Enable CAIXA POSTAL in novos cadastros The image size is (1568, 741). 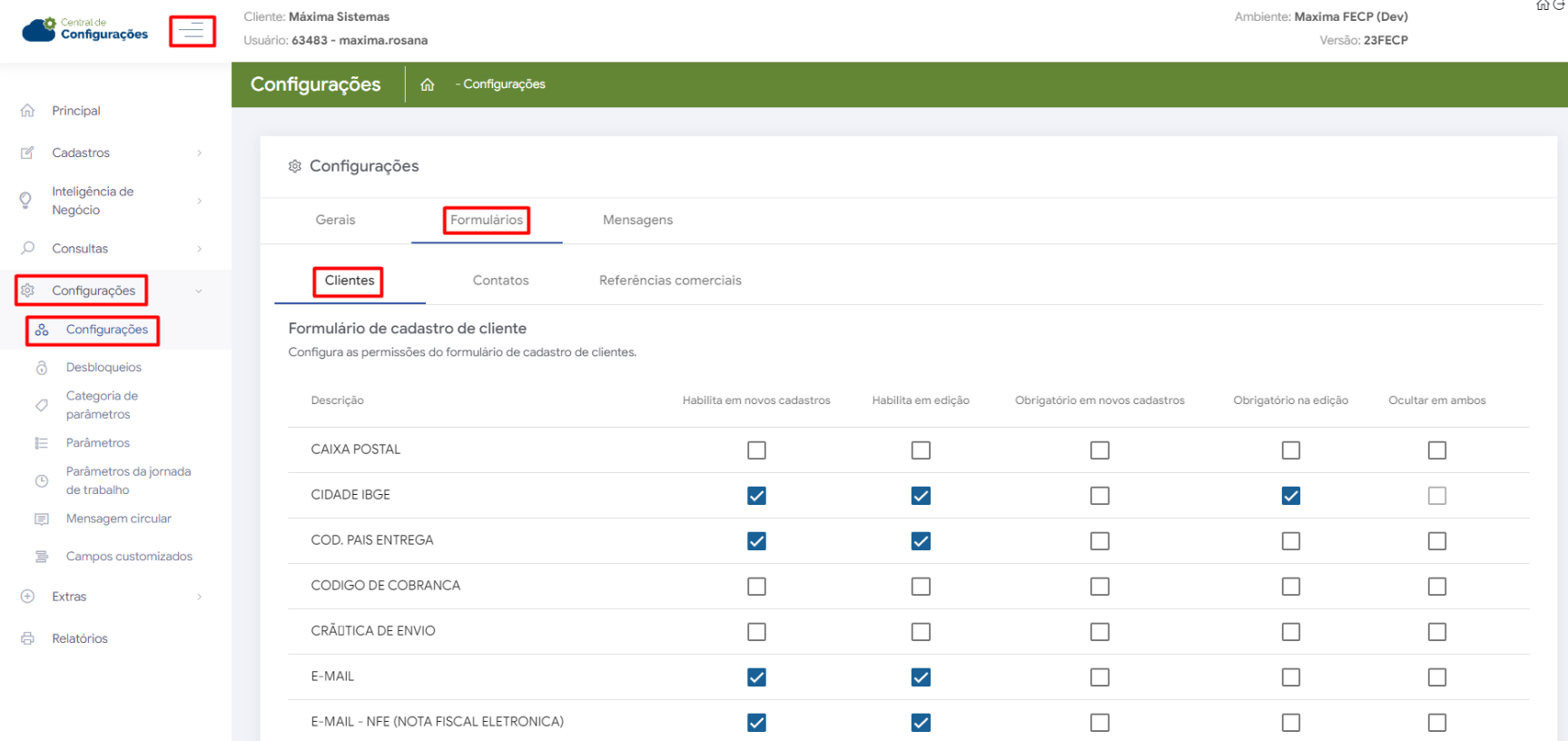(756, 450)
